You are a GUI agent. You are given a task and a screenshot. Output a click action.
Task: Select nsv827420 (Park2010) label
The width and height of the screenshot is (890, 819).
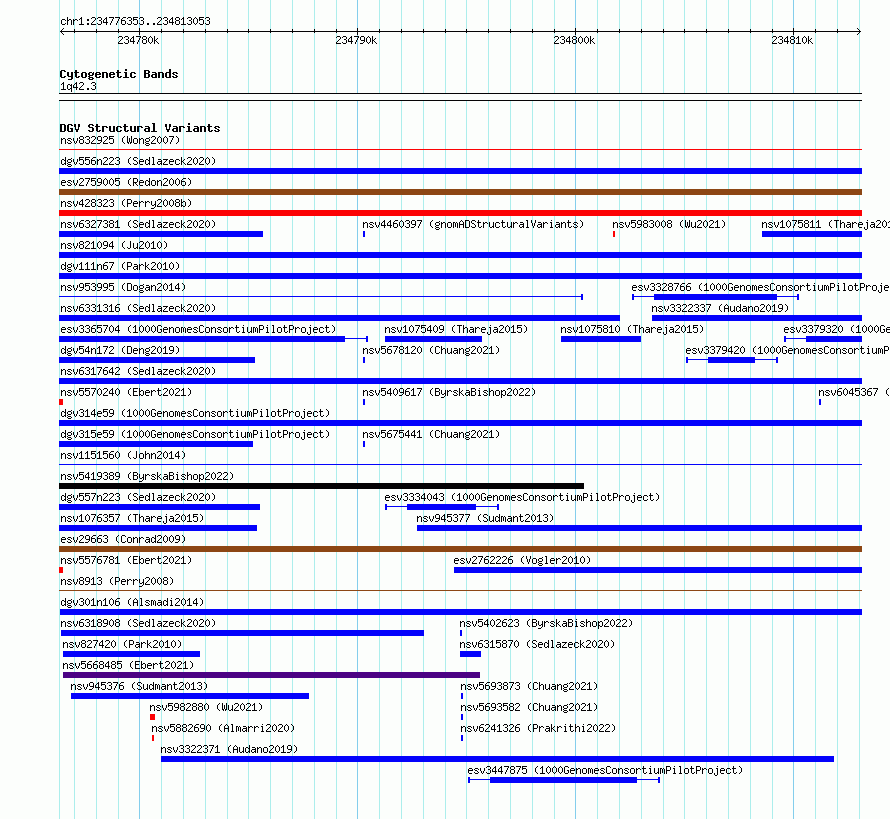[x=122, y=644]
